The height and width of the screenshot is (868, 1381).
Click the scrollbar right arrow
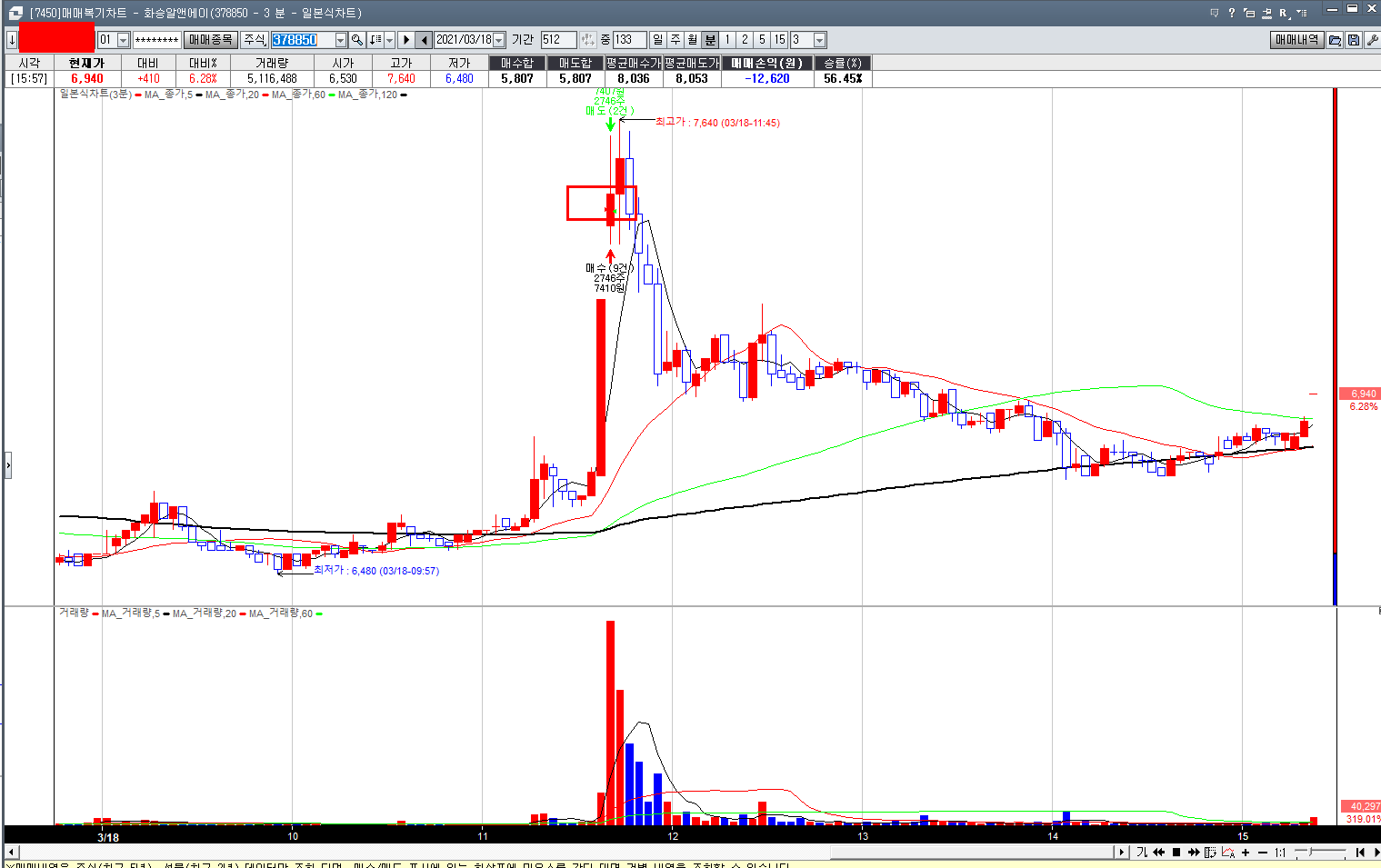(x=1122, y=853)
